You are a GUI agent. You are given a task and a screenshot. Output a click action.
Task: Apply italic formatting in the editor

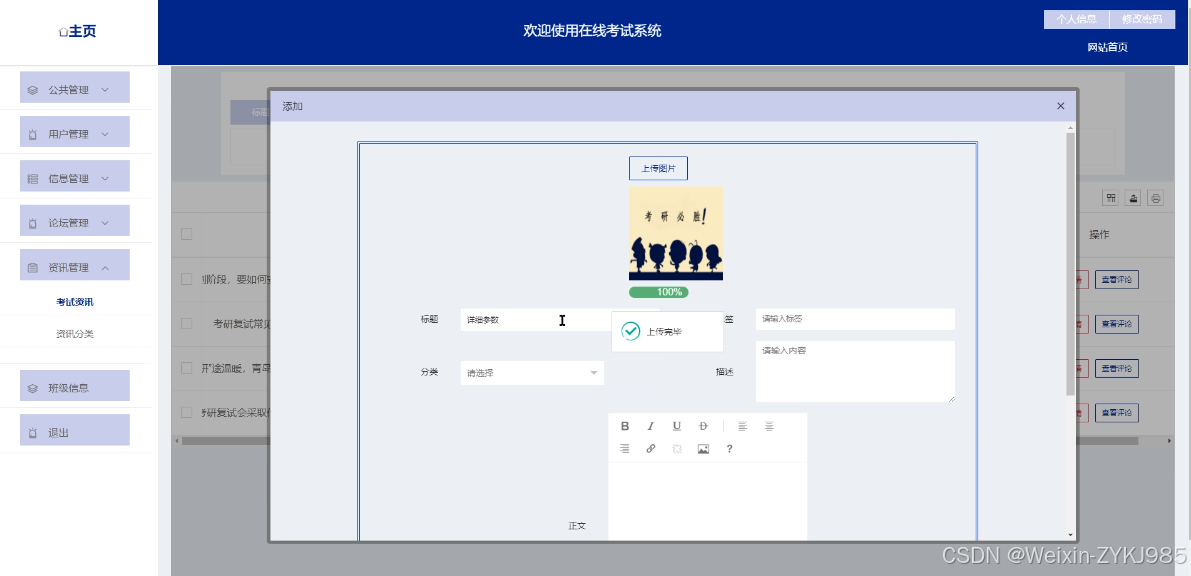coord(650,426)
